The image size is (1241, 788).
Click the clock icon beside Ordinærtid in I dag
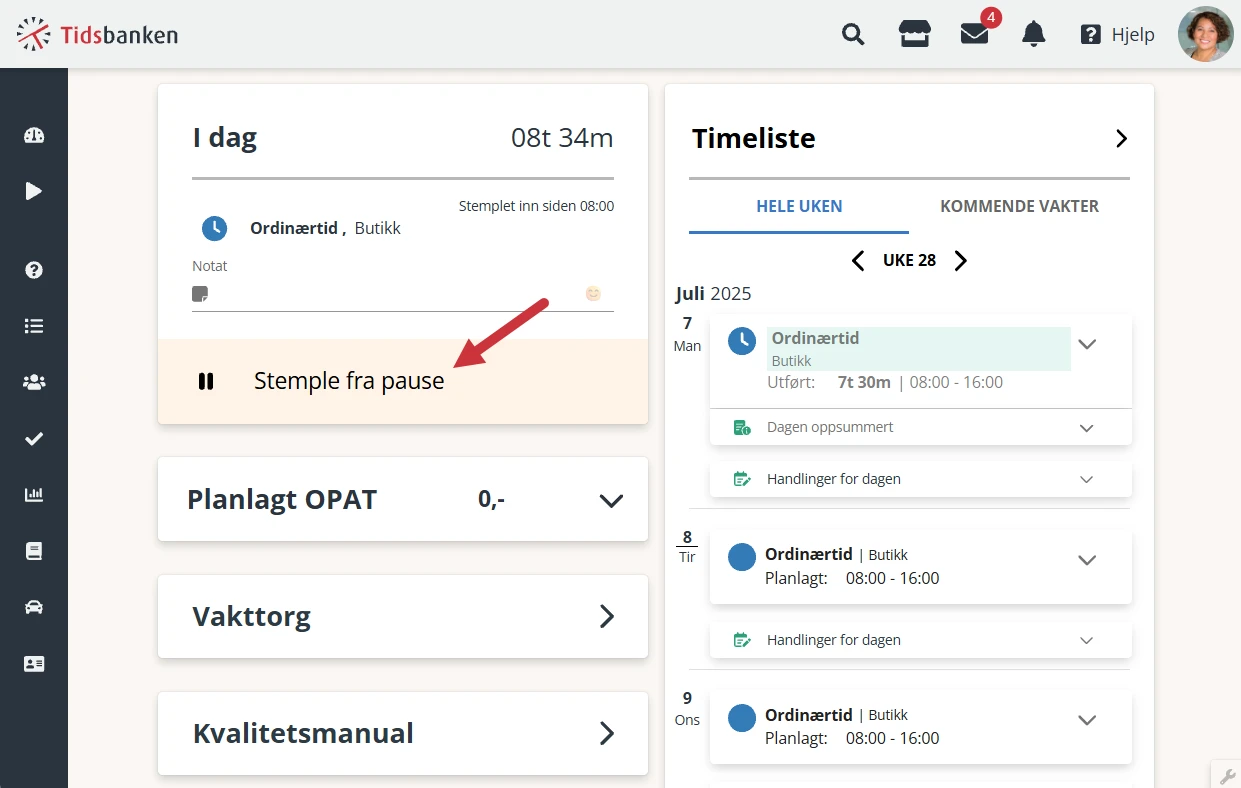(214, 228)
